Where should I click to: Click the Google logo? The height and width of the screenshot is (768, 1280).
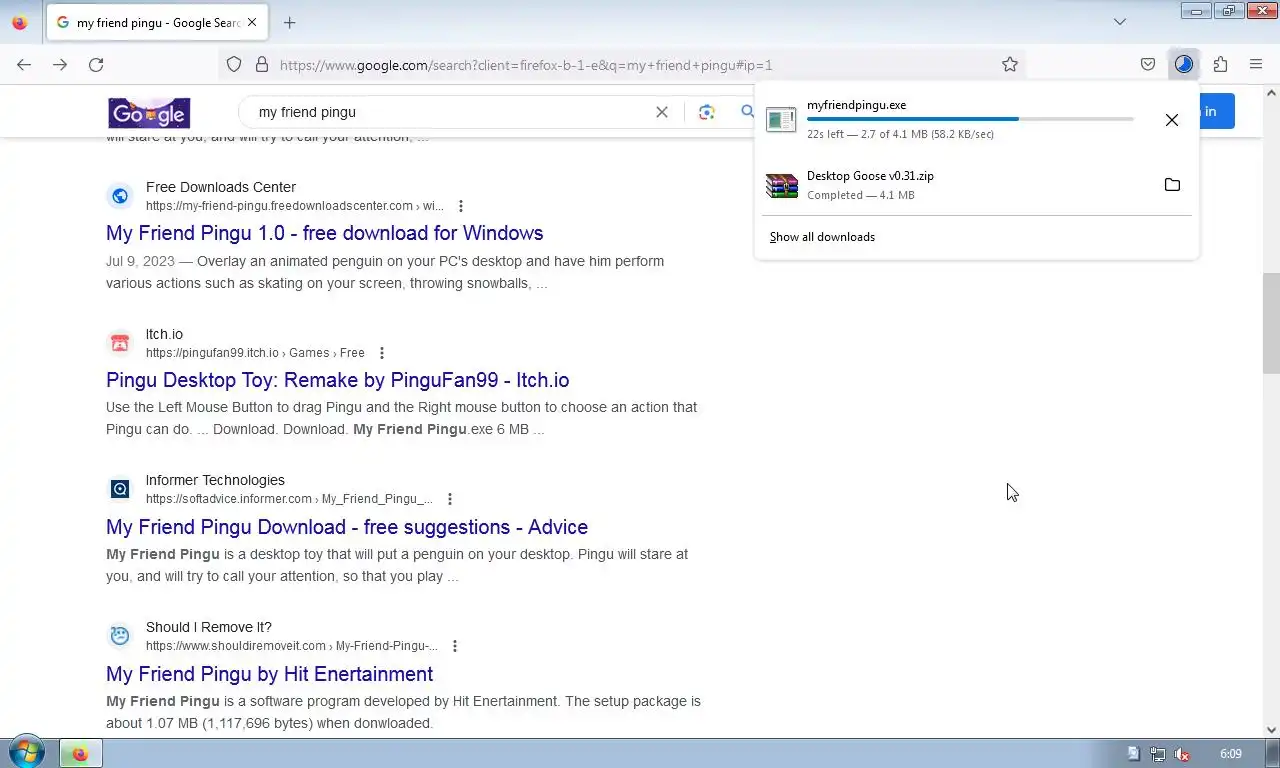[149, 112]
